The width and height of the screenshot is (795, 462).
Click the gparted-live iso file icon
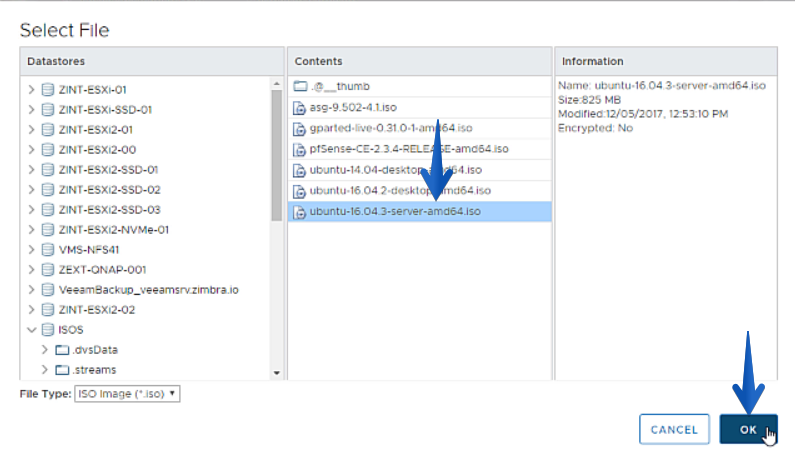point(300,129)
